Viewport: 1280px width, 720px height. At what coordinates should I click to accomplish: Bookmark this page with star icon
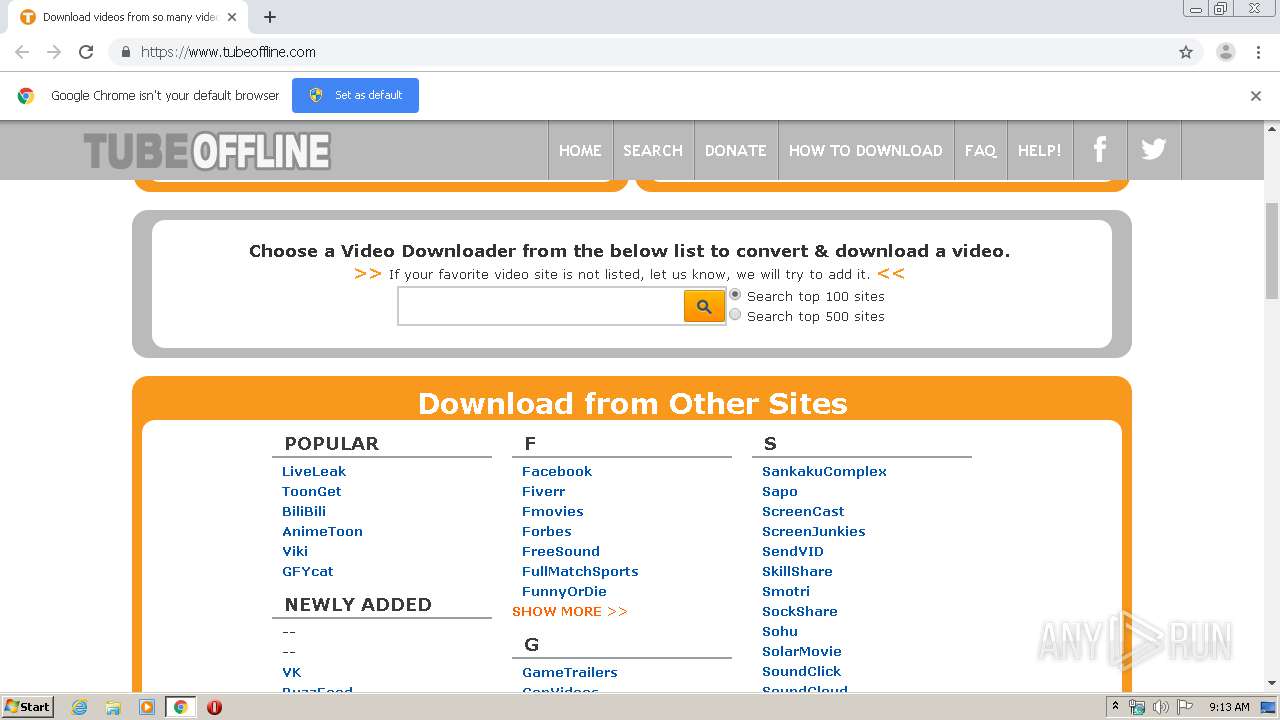(x=1186, y=52)
